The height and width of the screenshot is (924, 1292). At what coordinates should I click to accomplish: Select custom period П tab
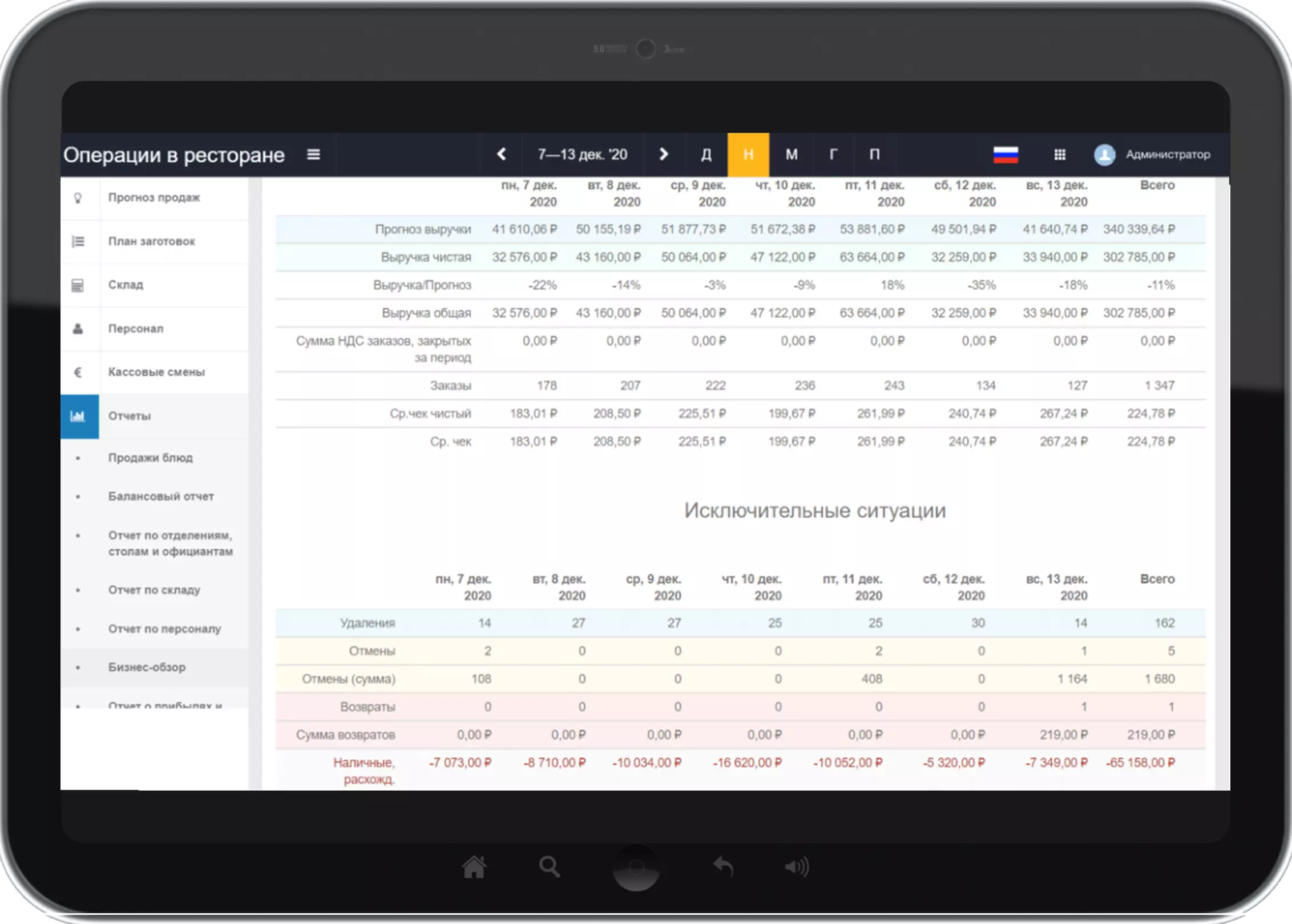pyautogui.click(x=874, y=155)
